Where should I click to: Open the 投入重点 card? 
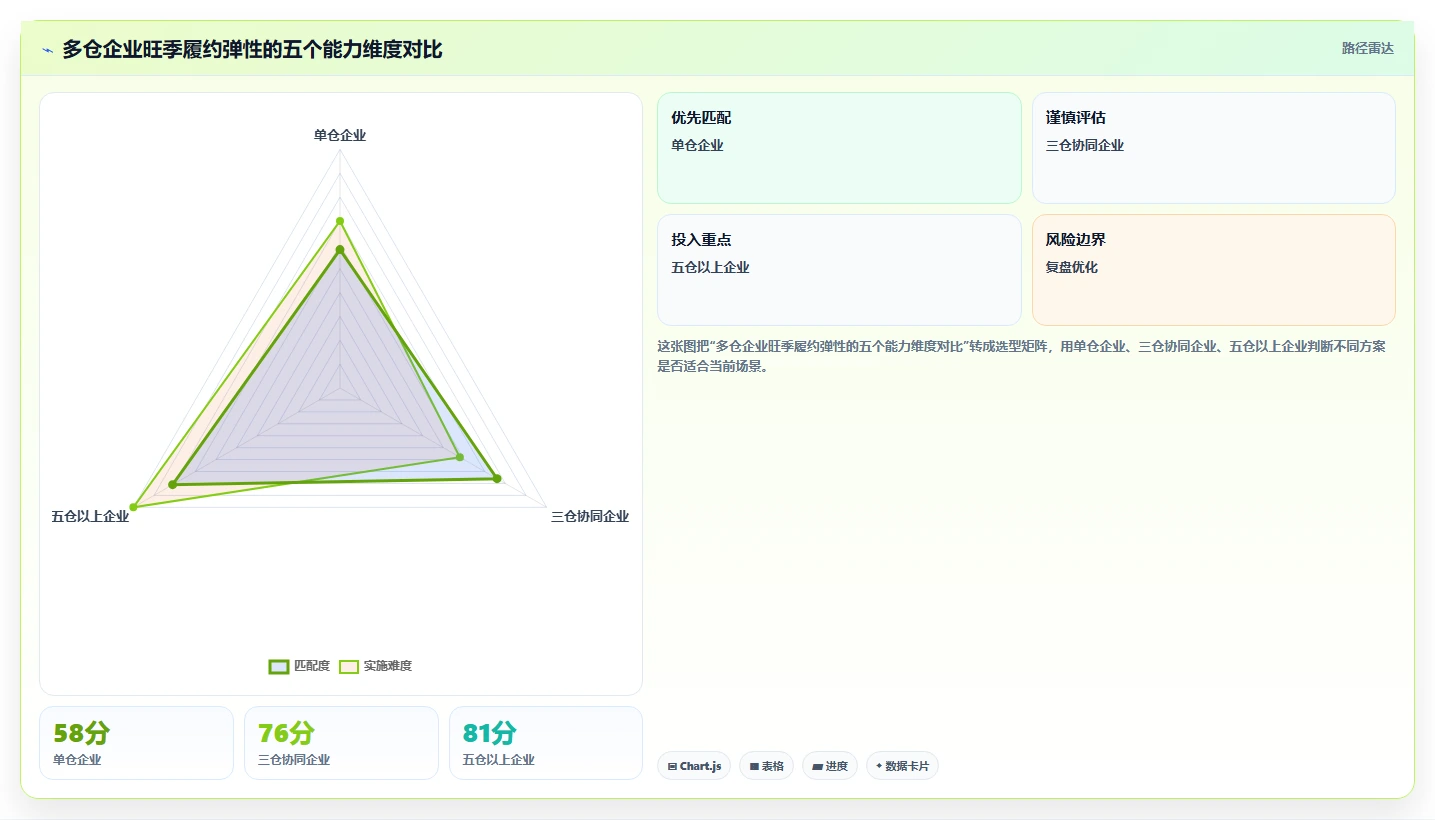839,270
